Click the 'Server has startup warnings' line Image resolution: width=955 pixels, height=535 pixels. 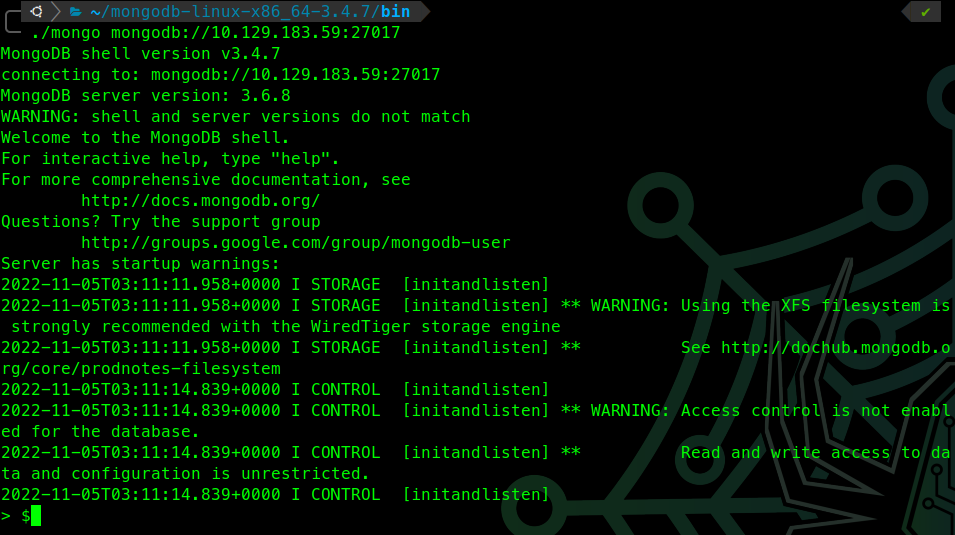(x=140, y=264)
